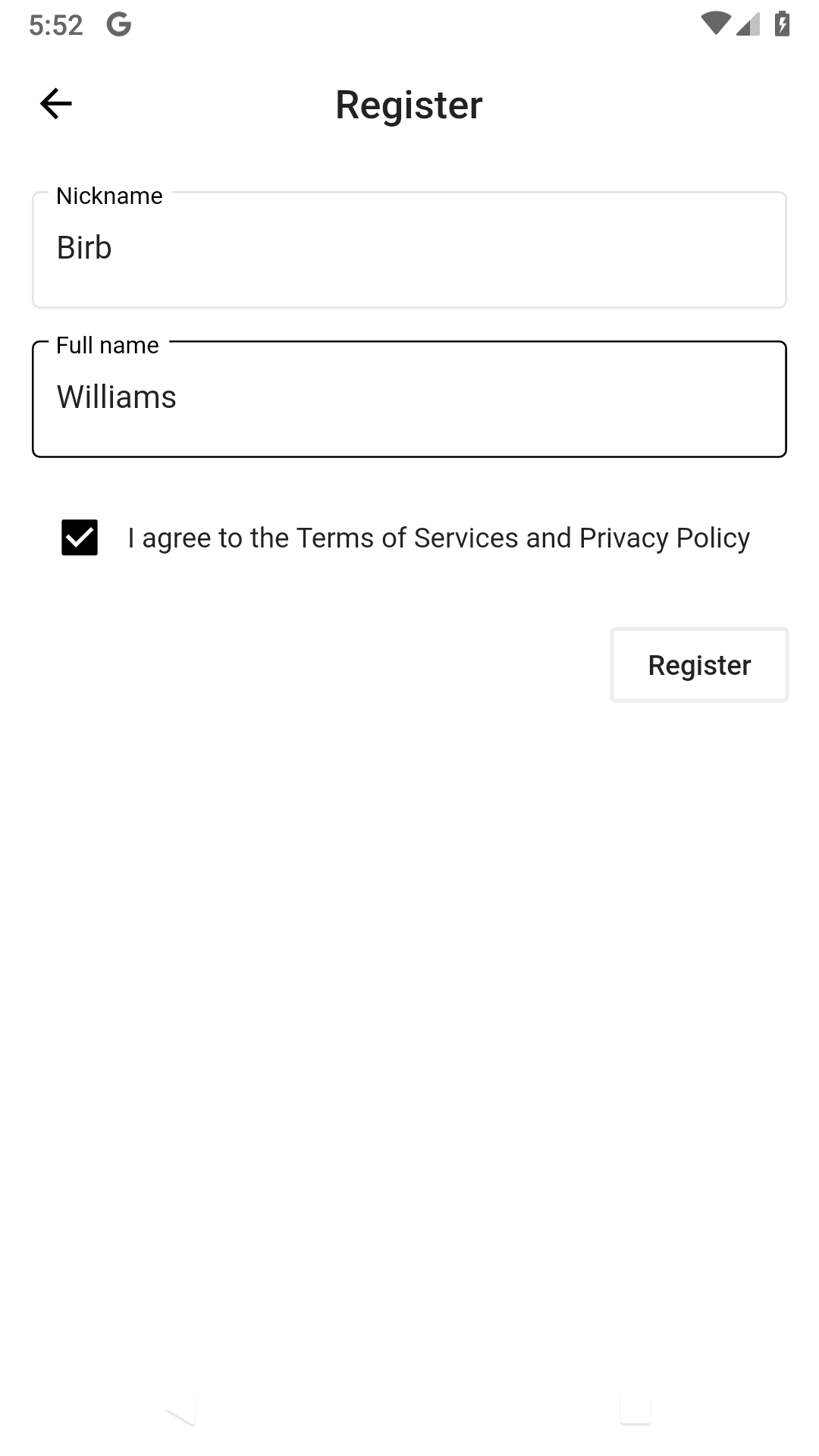Screen dimensions: 819x1456
Task: Click the Nickname field label
Action: (108, 195)
